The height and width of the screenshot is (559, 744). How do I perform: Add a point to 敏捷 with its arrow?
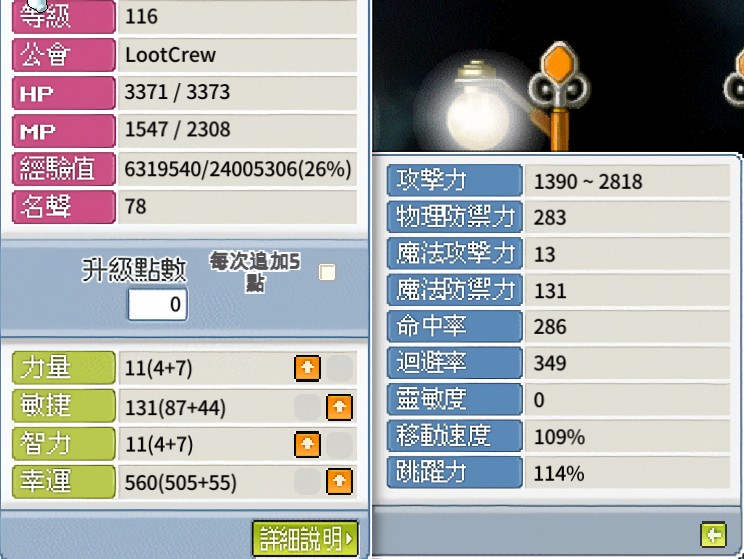(x=339, y=407)
